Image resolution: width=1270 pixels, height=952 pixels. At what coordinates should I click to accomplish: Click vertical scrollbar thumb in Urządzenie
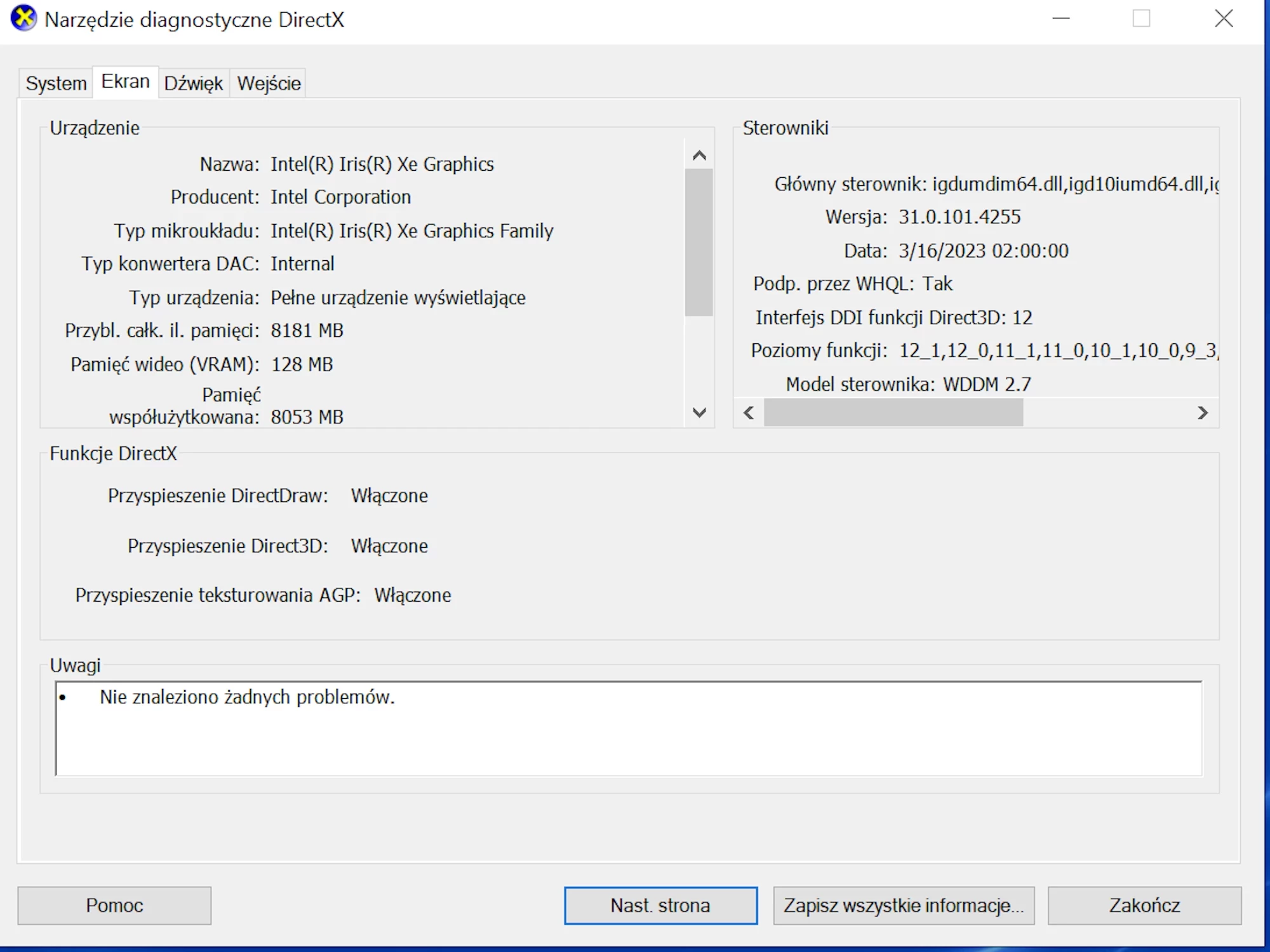point(699,241)
